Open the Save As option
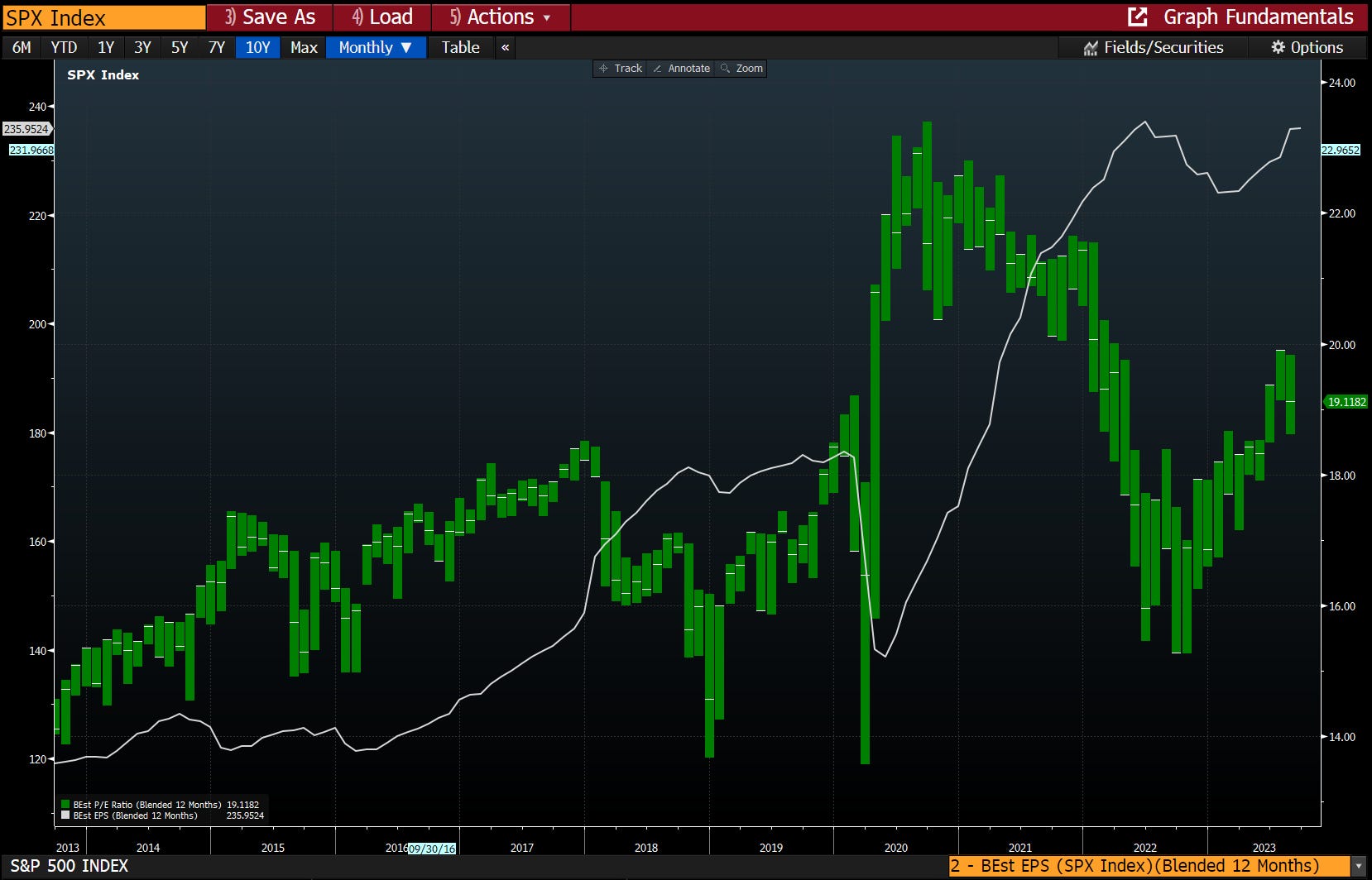Image resolution: width=1372 pixels, height=880 pixels. pyautogui.click(x=270, y=17)
